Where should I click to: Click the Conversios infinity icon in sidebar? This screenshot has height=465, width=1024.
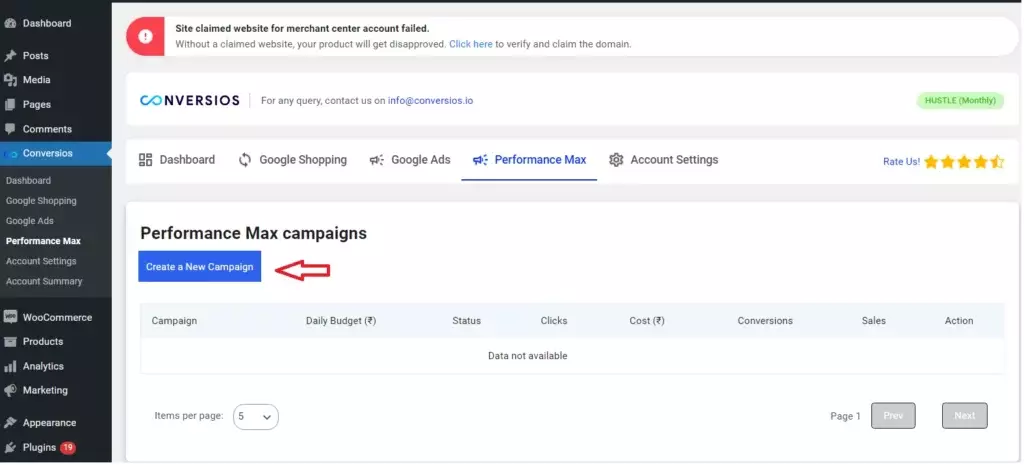coord(10,154)
